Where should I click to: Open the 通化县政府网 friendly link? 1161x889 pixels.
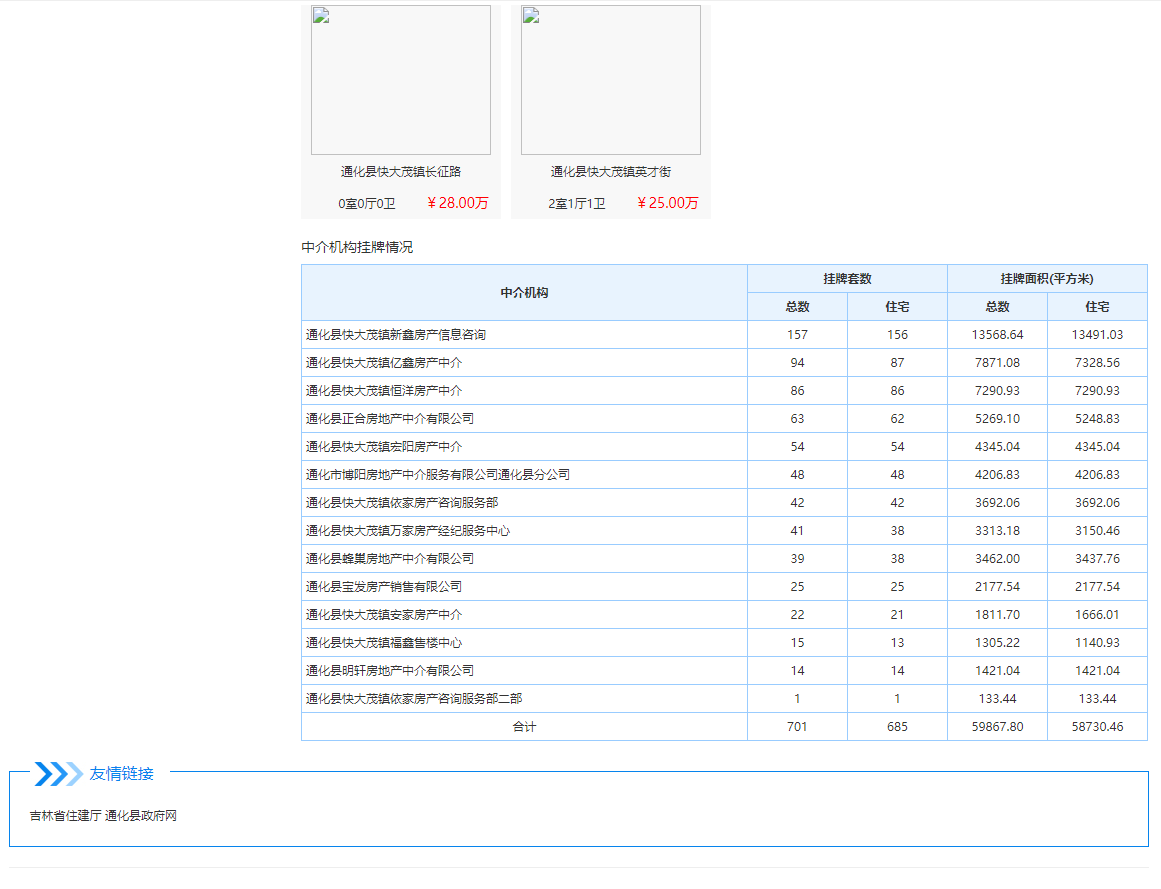click(141, 816)
